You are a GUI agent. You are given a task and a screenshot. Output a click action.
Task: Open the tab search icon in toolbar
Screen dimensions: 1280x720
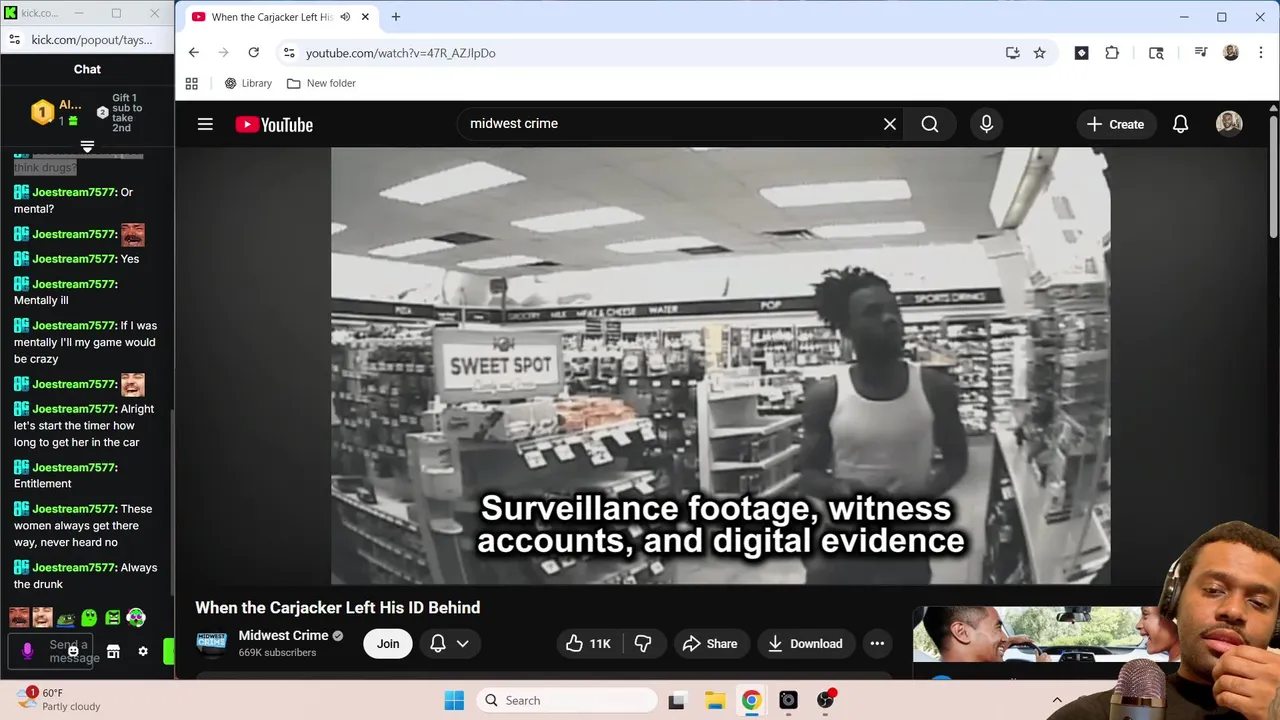(x=1156, y=53)
